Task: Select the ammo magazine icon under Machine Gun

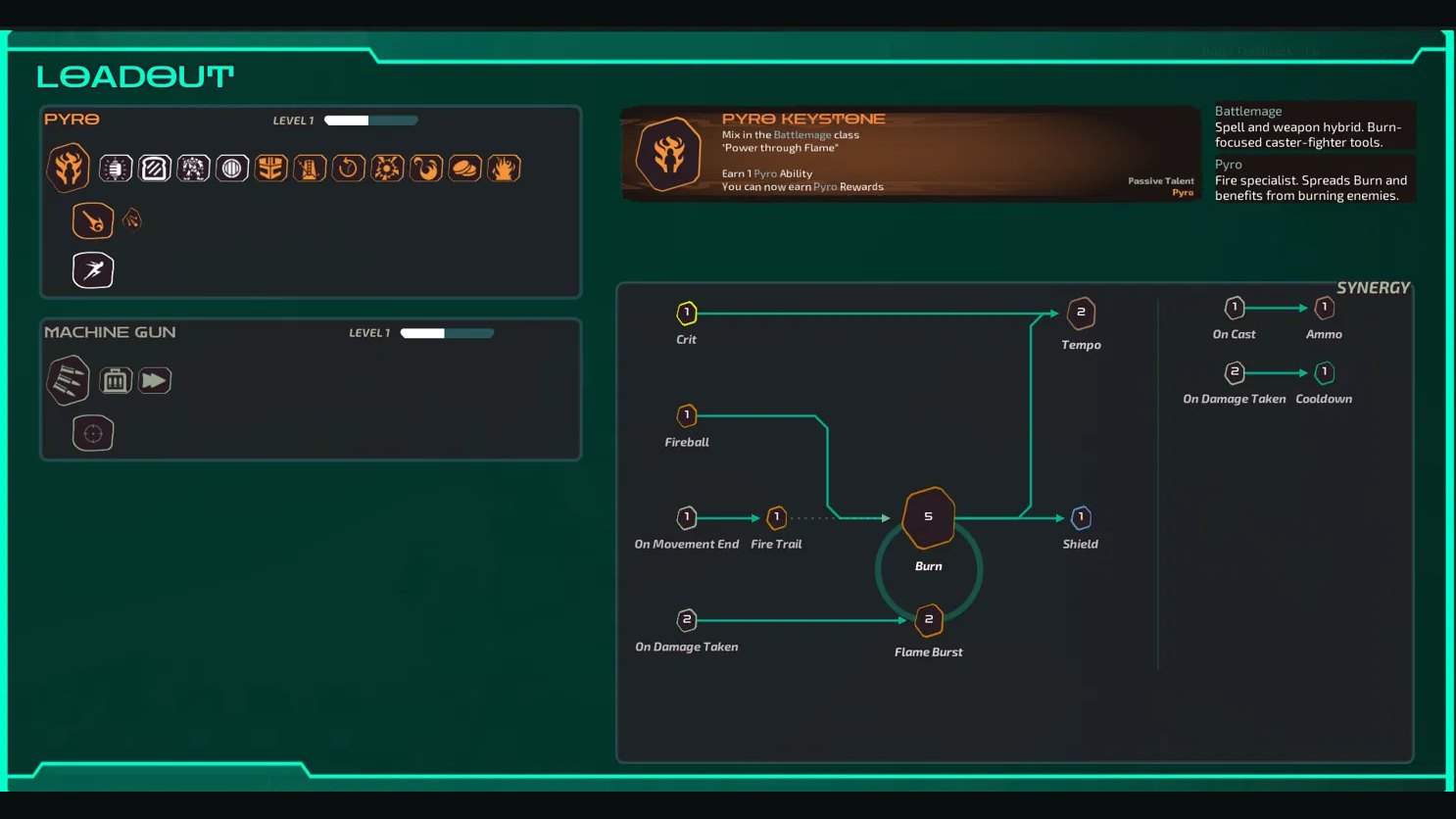Action: (x=116, y=380)
